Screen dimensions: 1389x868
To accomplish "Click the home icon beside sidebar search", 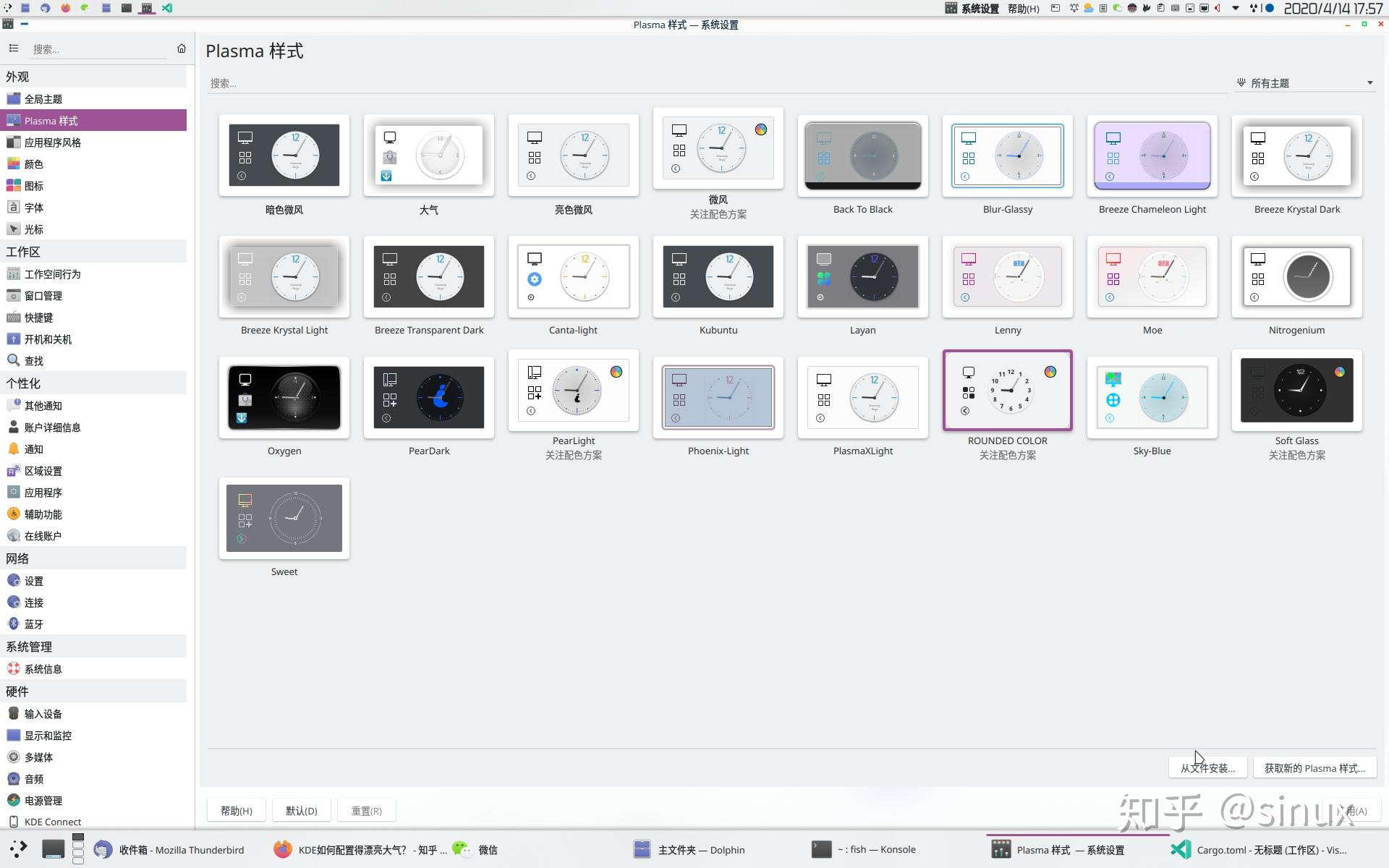I will click(182, 48).
